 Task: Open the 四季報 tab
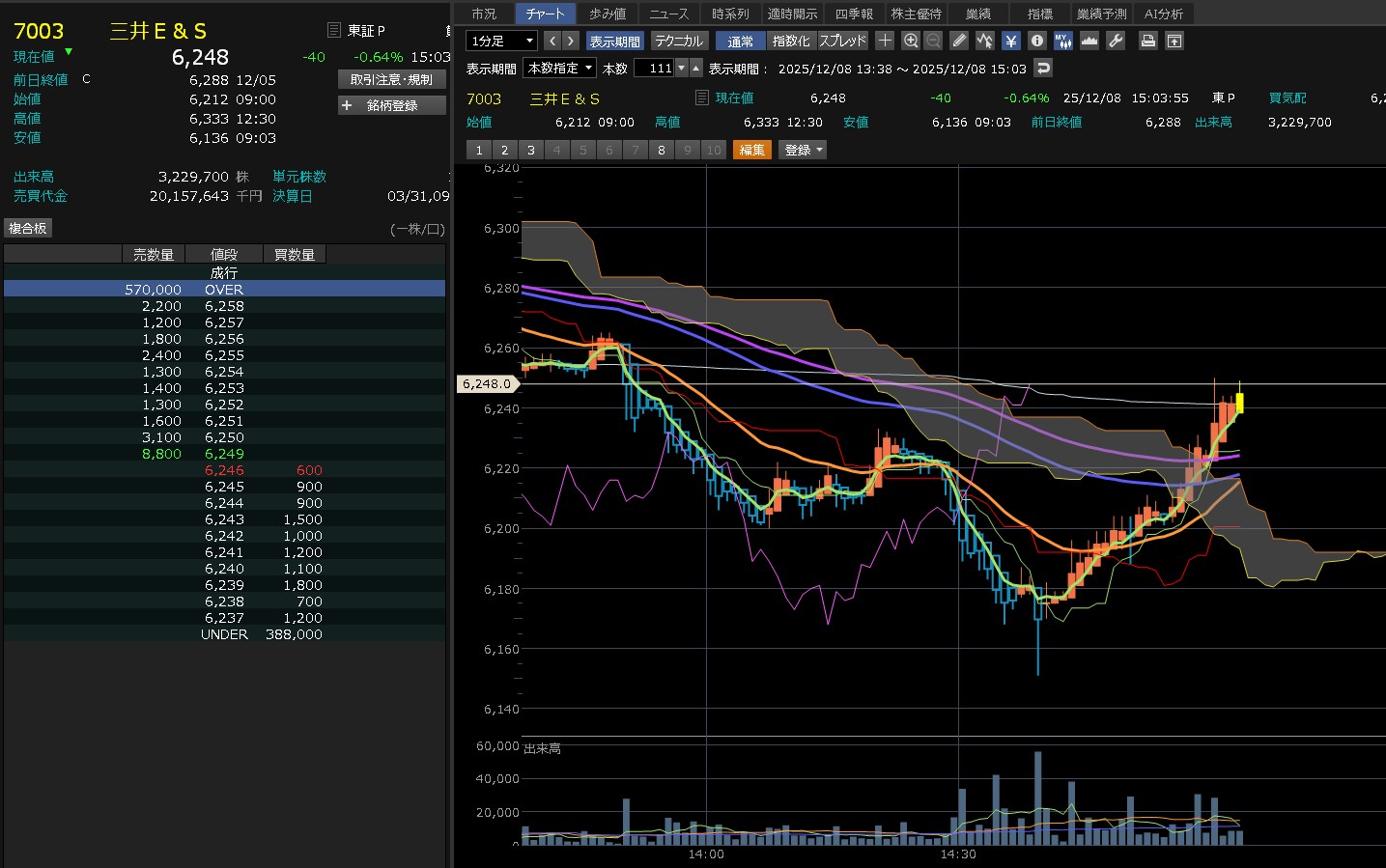pyautogui.click(x=854, y=14)
